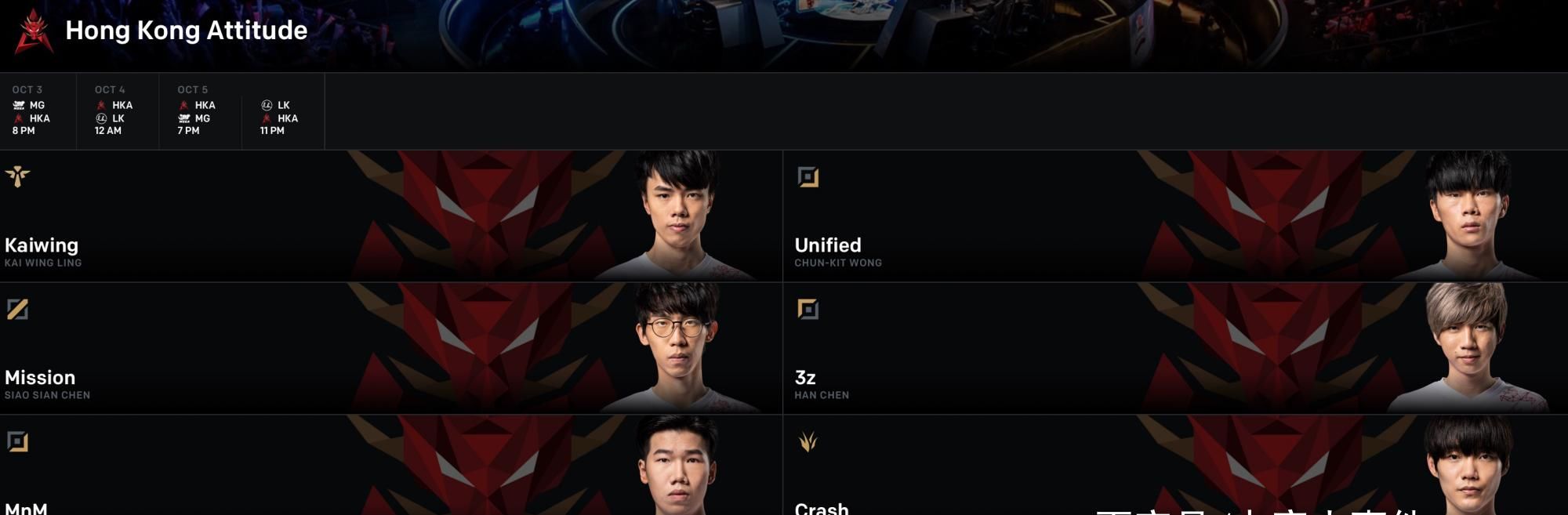
Task: Click the Hong Kong Attitude team logo
Action: click(34, 31)
